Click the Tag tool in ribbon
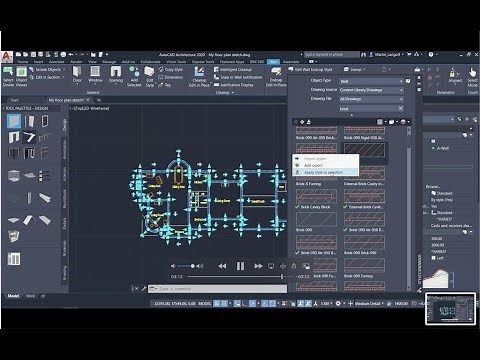480x360 pixels. [164, 85]
